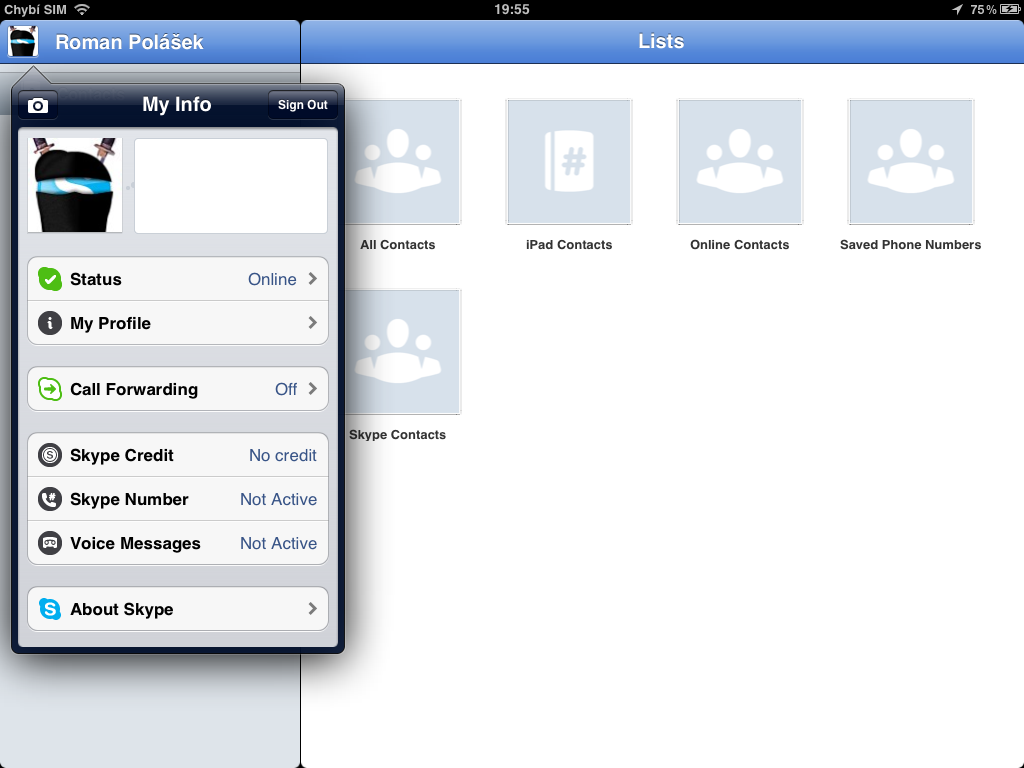Click the green Status checkmark icon
Image resolution: width=1024 pixels, height=768 pixels.
50,279
